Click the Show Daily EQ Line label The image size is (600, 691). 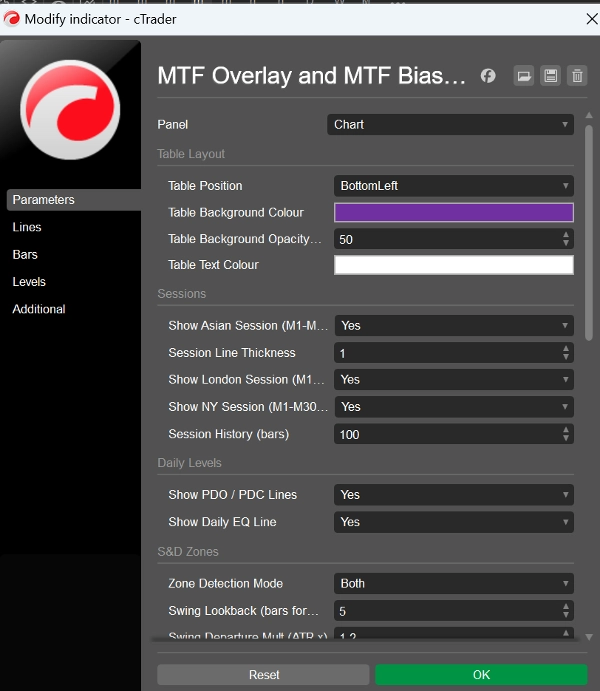(222, 522)
